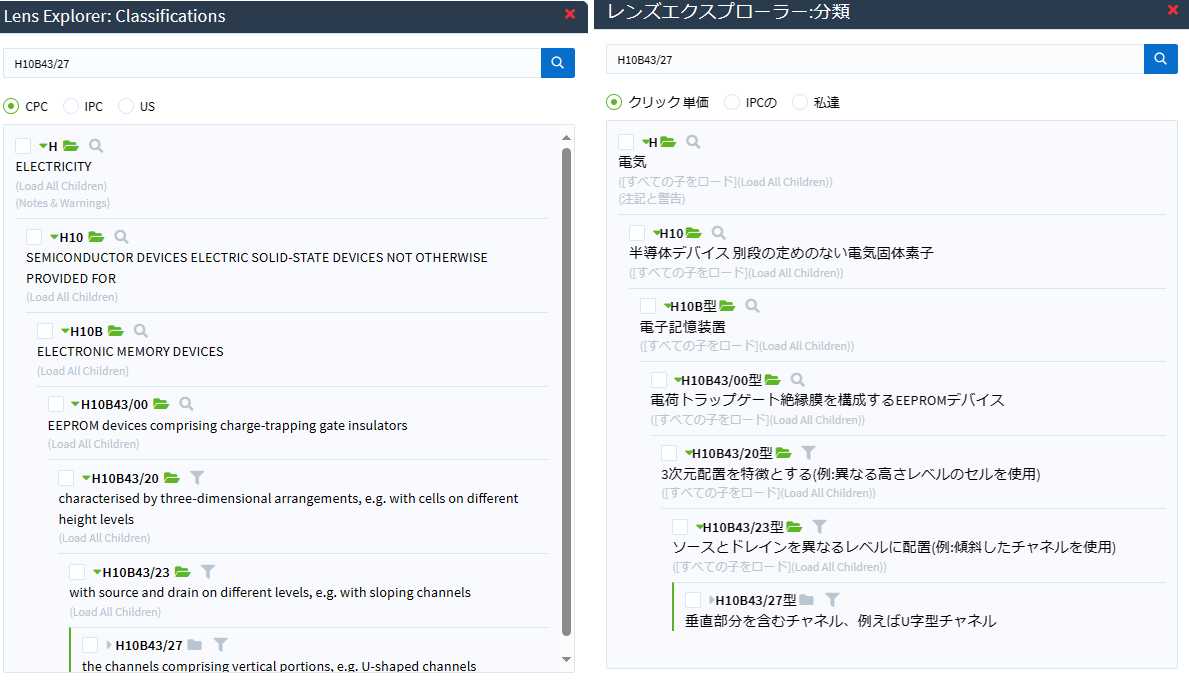Screen dimensions: 1189x681
Task: Click Load All Children under ELECTRONIC MEMORY DEVICES
Action: pyautogui.click(x=83, y=371)
